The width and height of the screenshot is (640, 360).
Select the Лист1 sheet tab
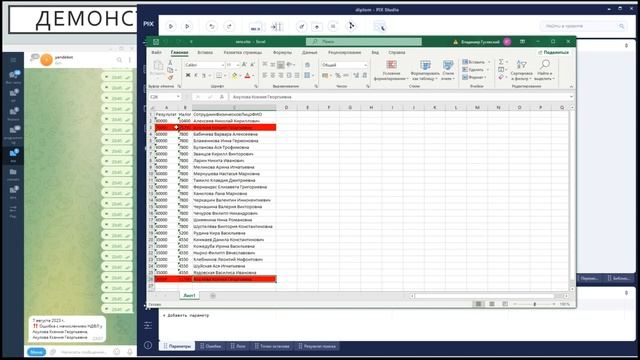click(x=189, y=296)
